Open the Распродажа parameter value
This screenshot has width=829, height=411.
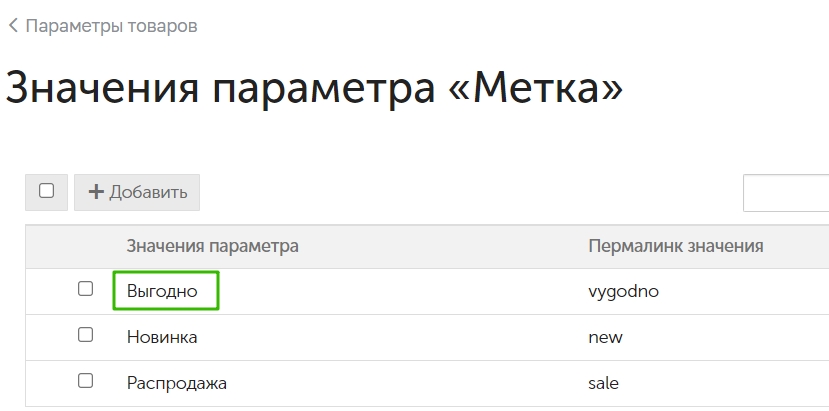tap(177, 383)
